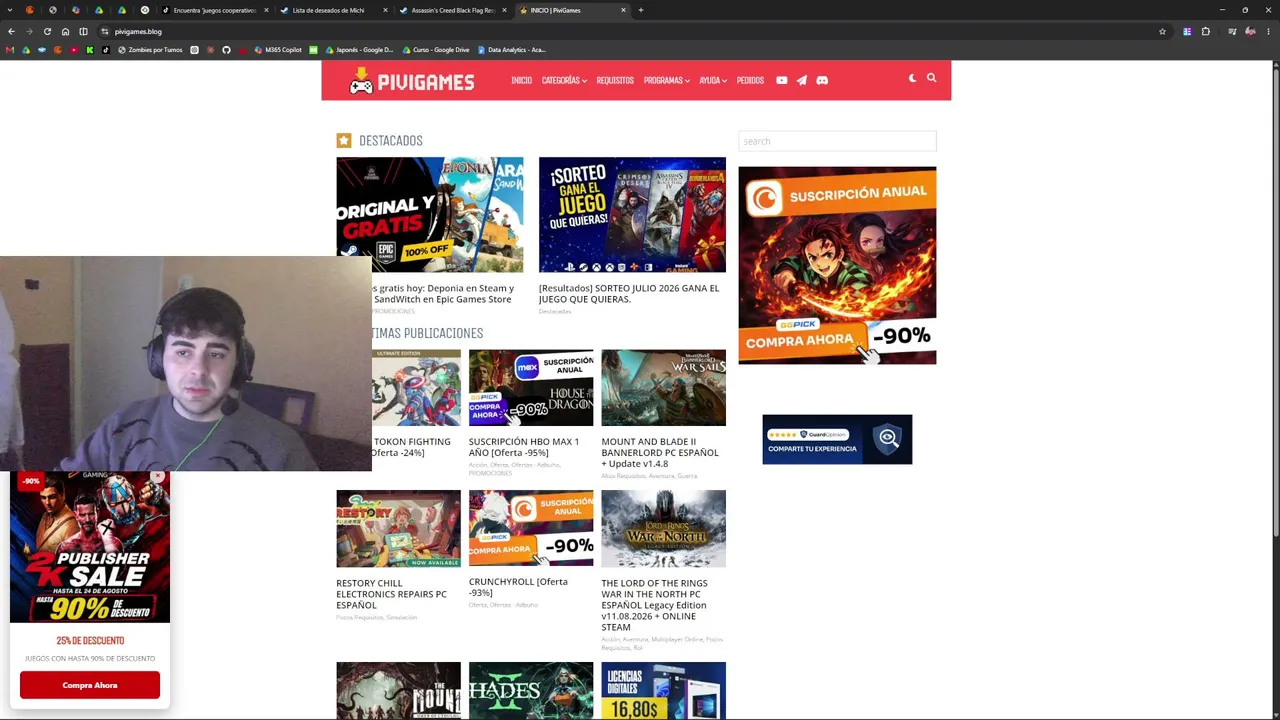Open the Hades II thumbnail
1280x720 pixels.
pos(531,690)
